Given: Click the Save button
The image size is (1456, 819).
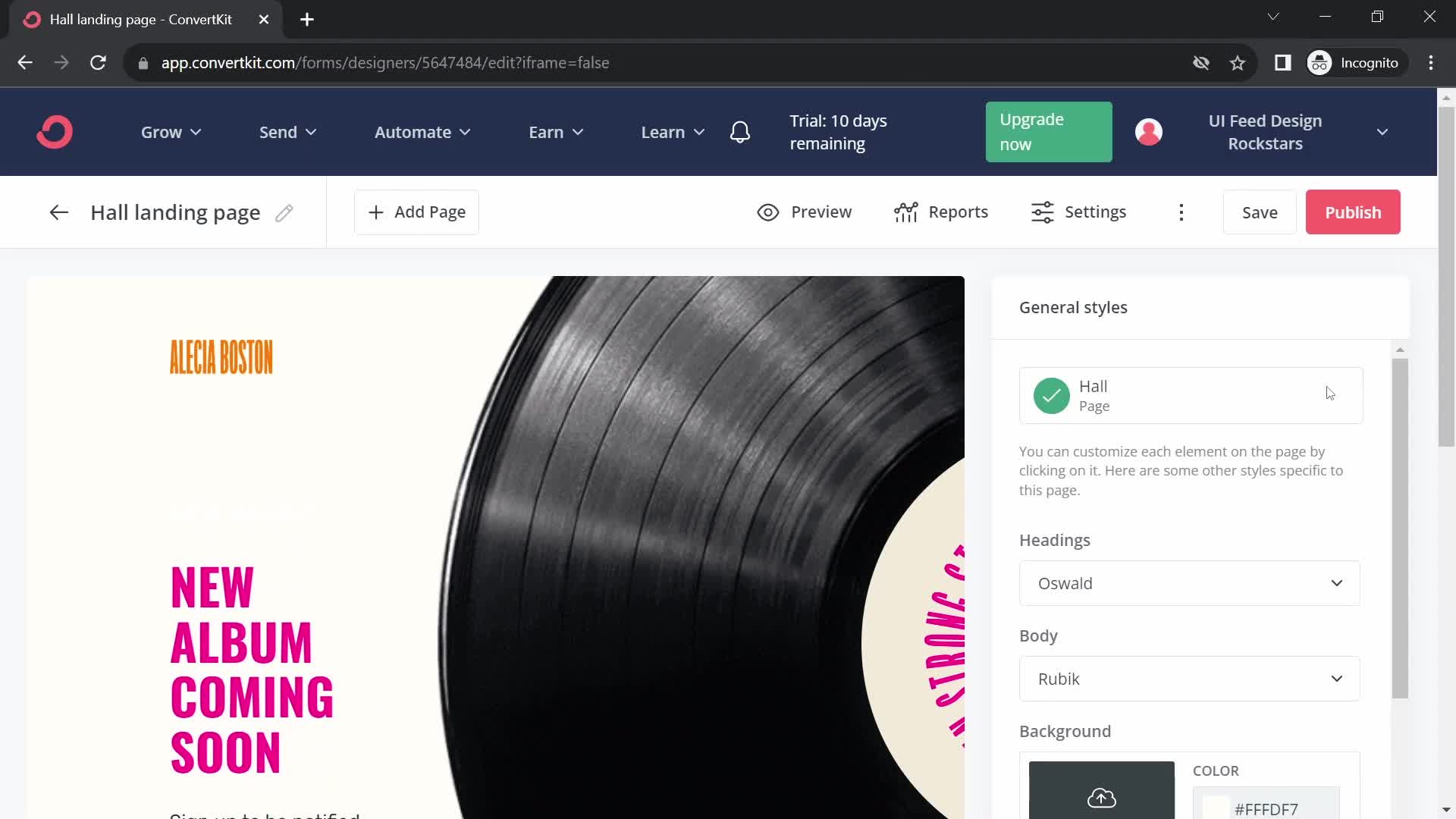Looking at the screenshot, I should (x=1260, y=212).
